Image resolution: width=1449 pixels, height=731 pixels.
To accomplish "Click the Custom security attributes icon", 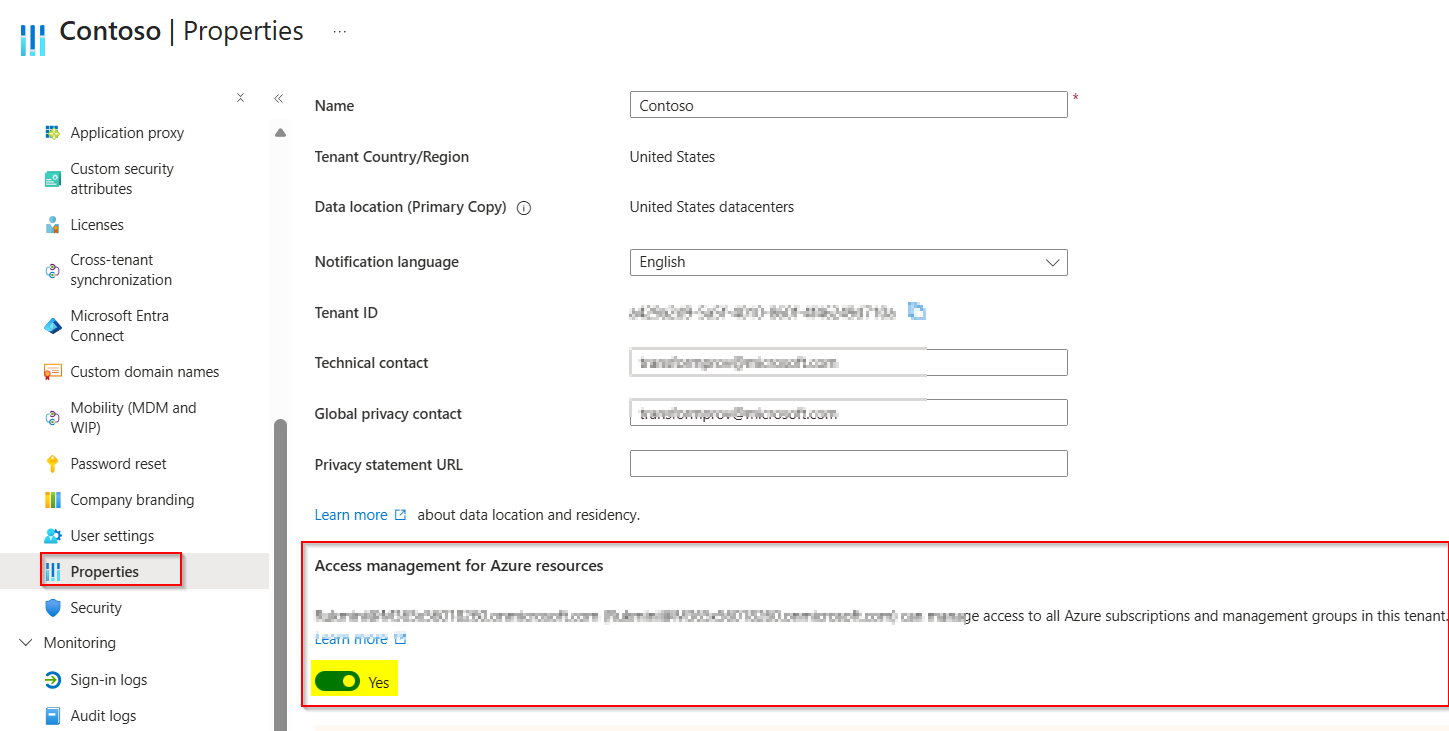I will point(53,179).
